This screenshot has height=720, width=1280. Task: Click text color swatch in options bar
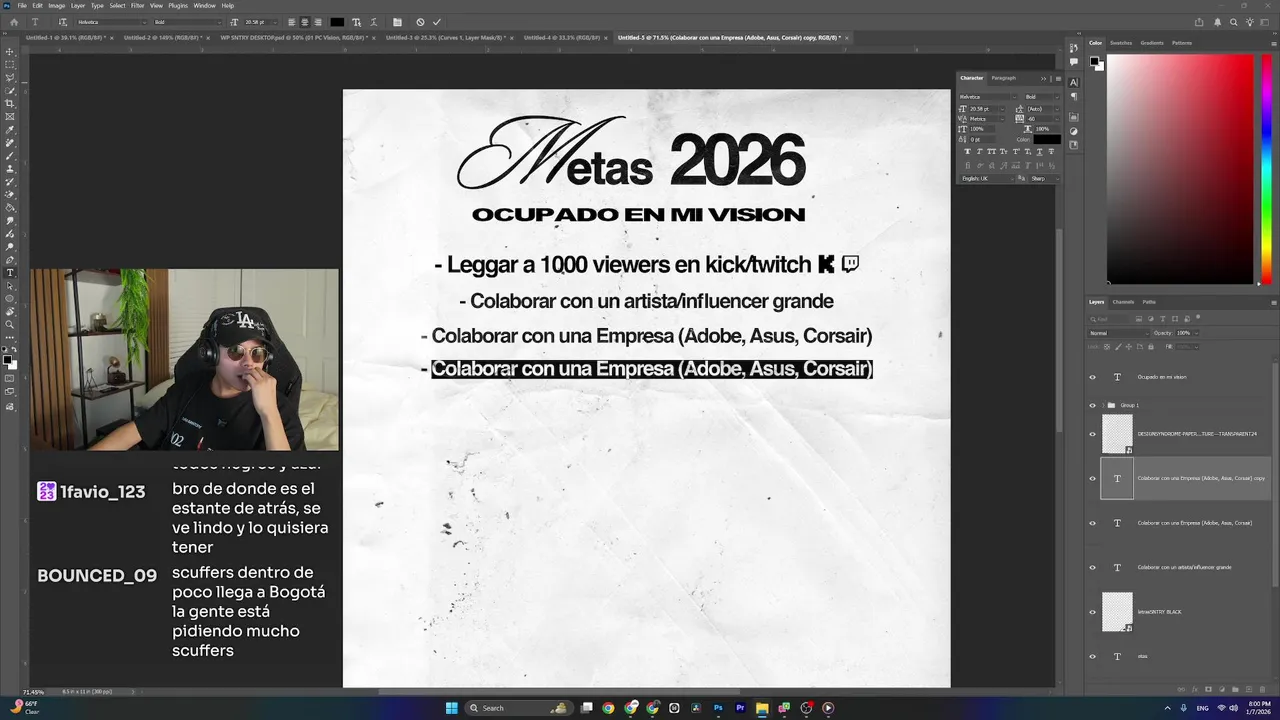click(x=337, y=22)
